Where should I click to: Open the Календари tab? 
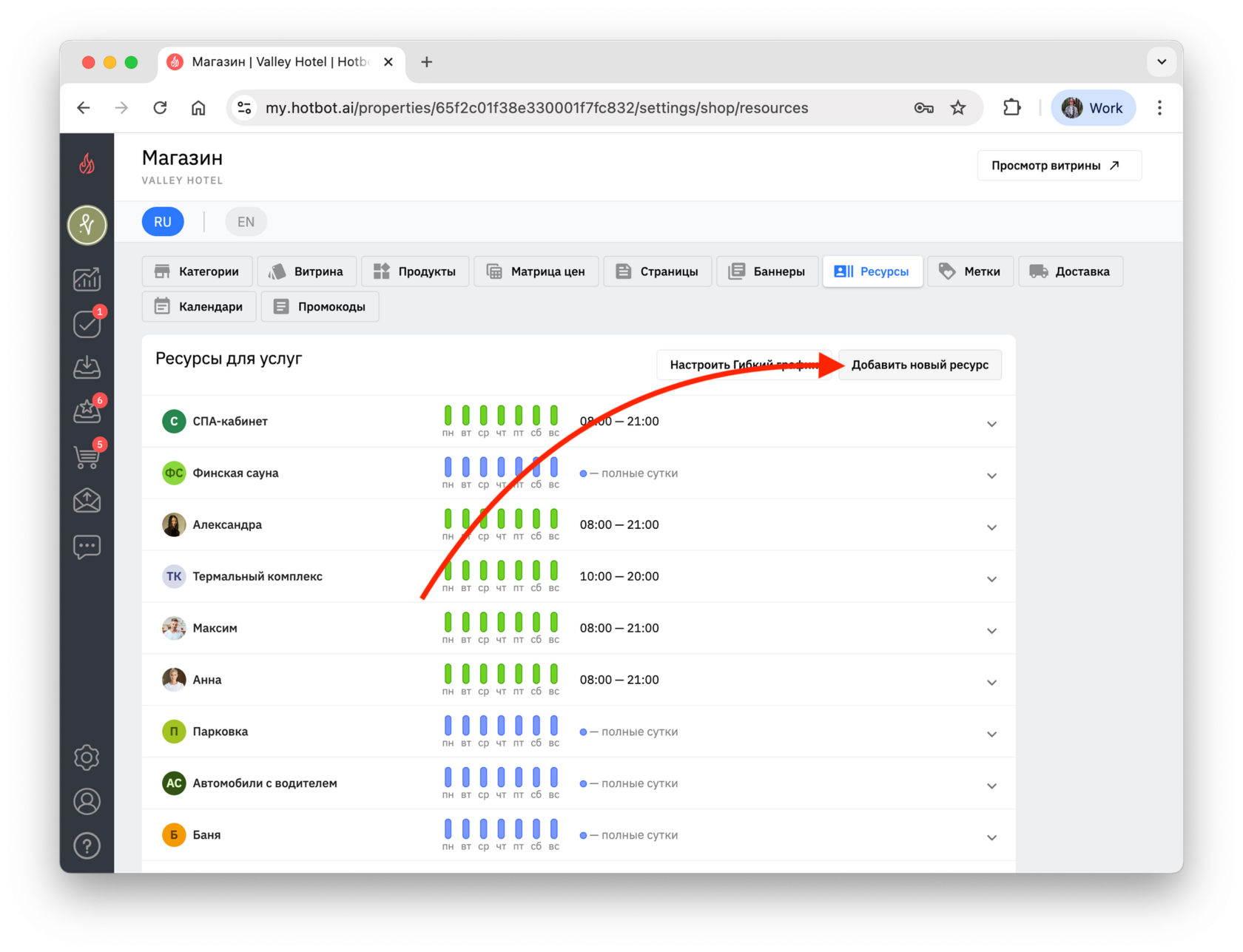pyautogui.click(x=199, y=306)
